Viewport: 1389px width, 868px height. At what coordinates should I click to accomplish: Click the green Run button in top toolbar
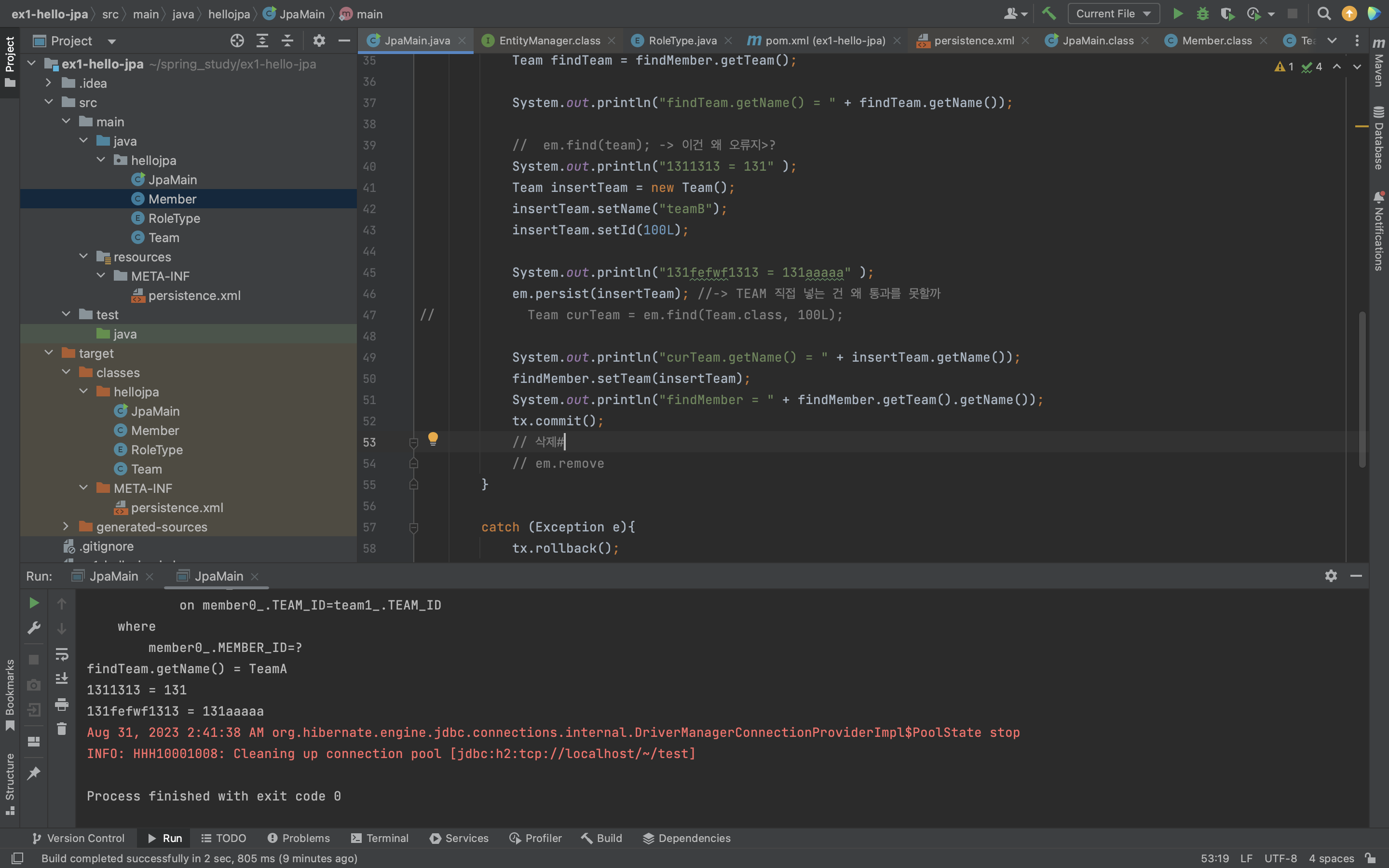coord(1177,14)
